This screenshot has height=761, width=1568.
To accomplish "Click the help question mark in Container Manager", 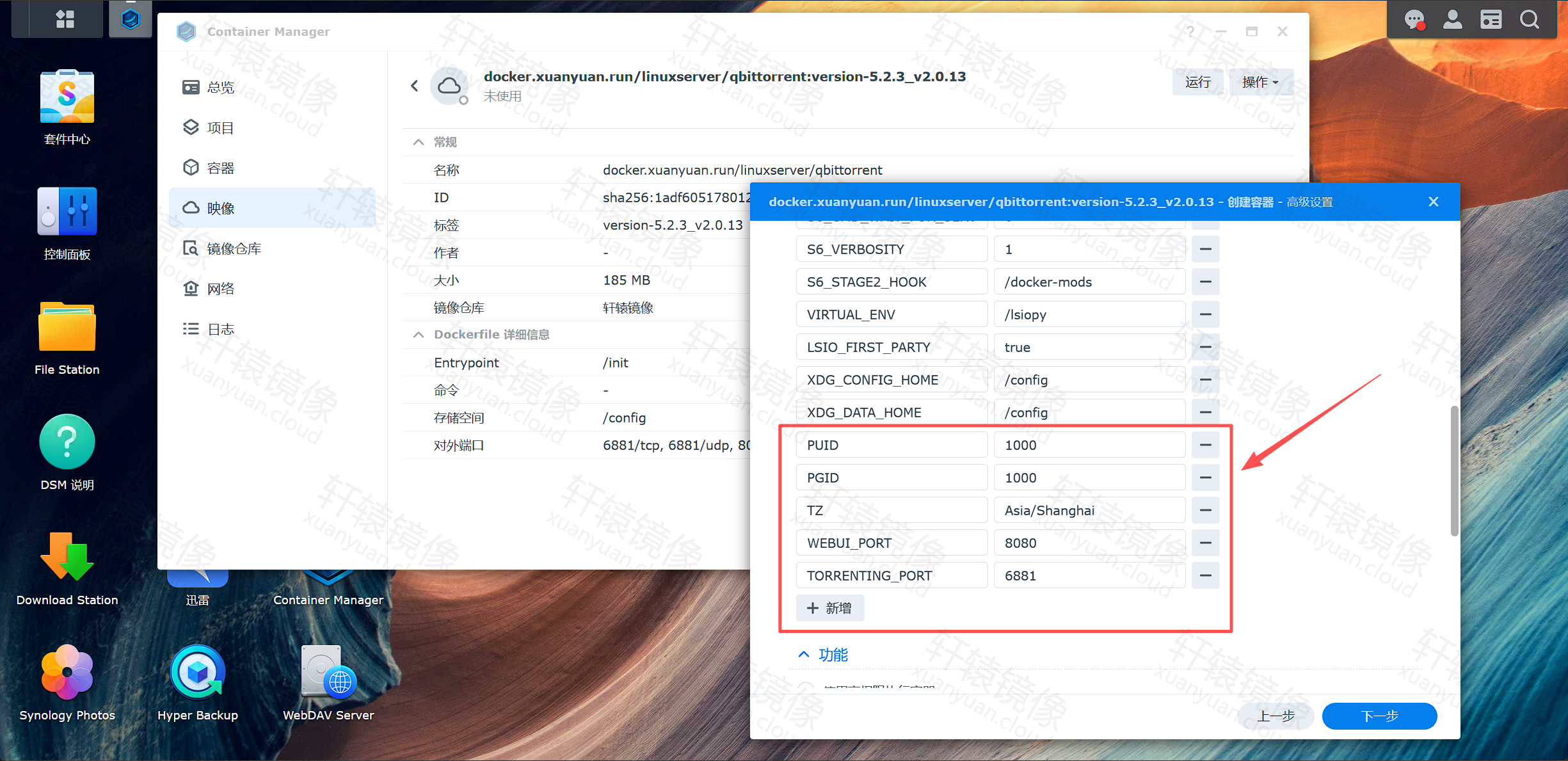I will coord(1190,31).
